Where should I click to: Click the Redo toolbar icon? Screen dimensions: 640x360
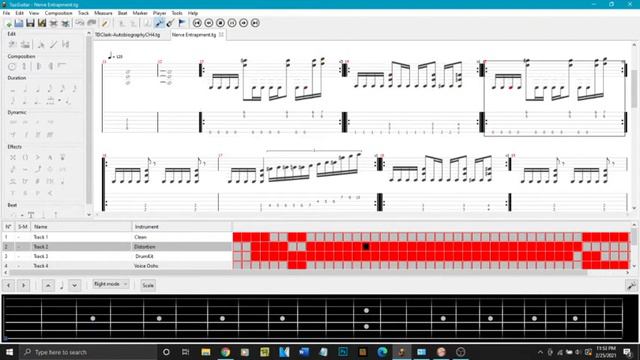92,23
